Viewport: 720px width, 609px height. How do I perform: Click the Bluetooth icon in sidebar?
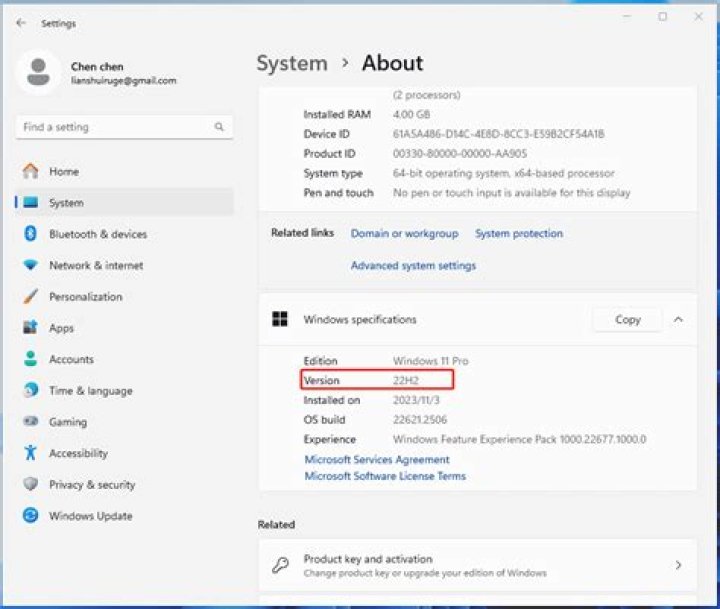click(30, 234)
